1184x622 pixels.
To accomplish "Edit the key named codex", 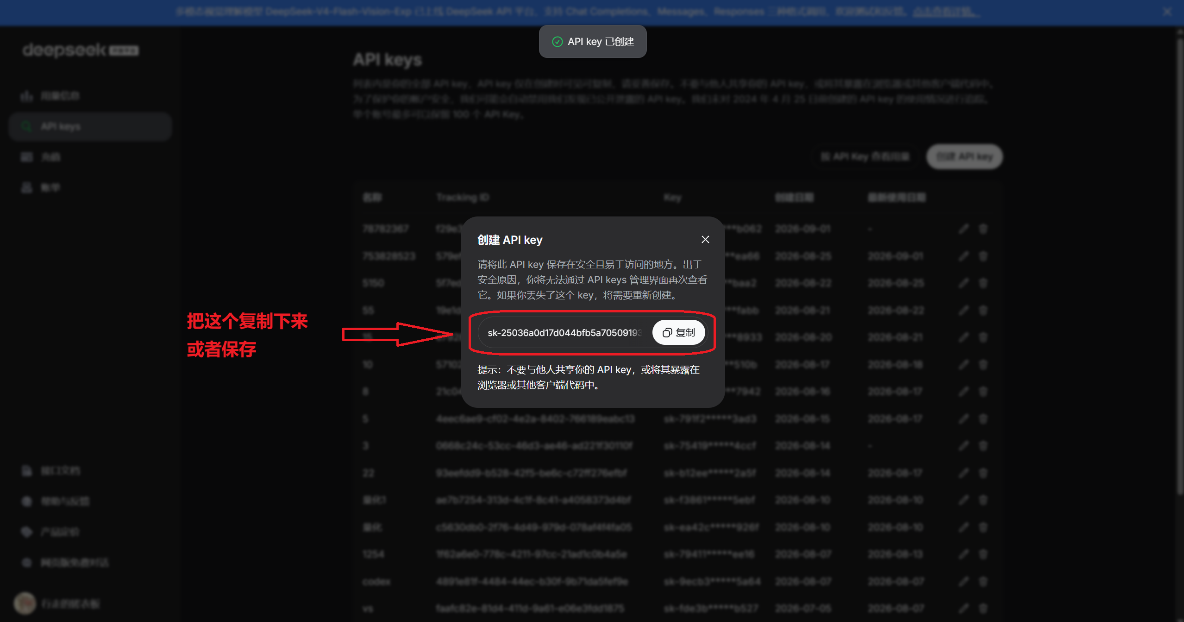I will (964, 581).
